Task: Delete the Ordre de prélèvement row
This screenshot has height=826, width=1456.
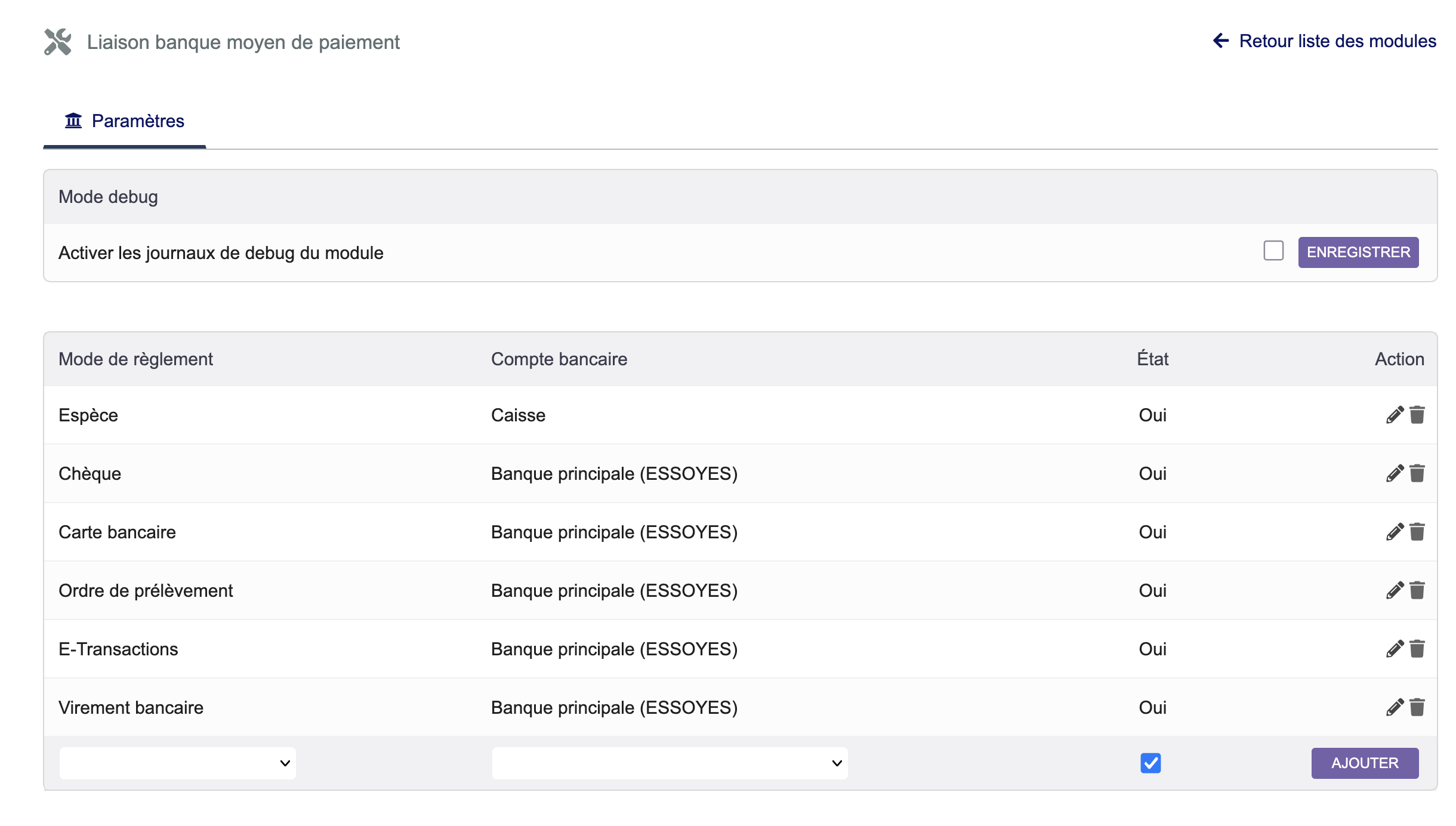Action: click(1417, 590)
